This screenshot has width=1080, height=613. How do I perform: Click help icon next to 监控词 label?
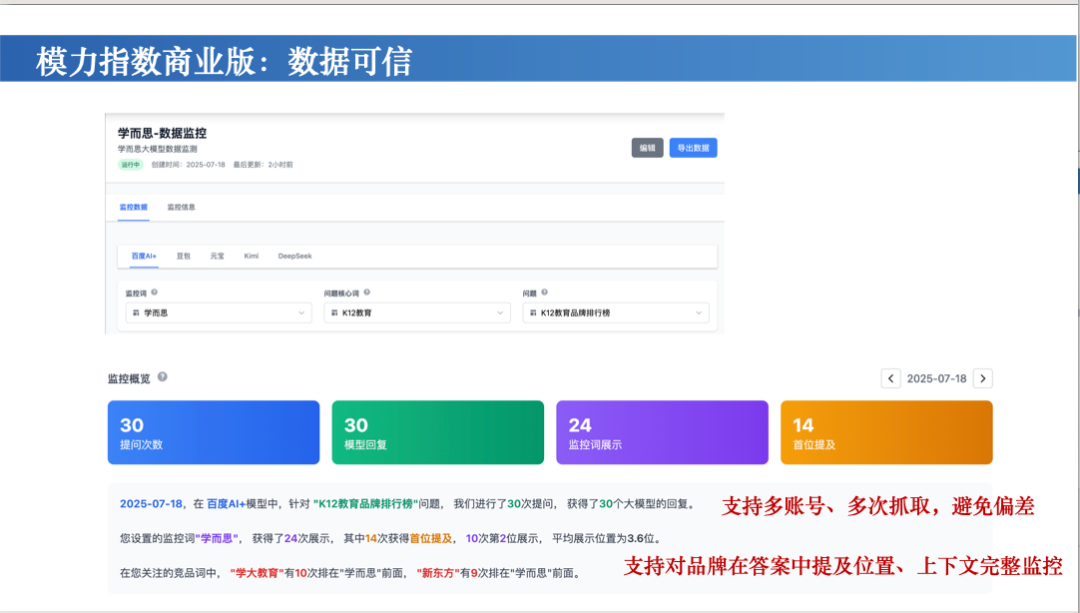154,293
